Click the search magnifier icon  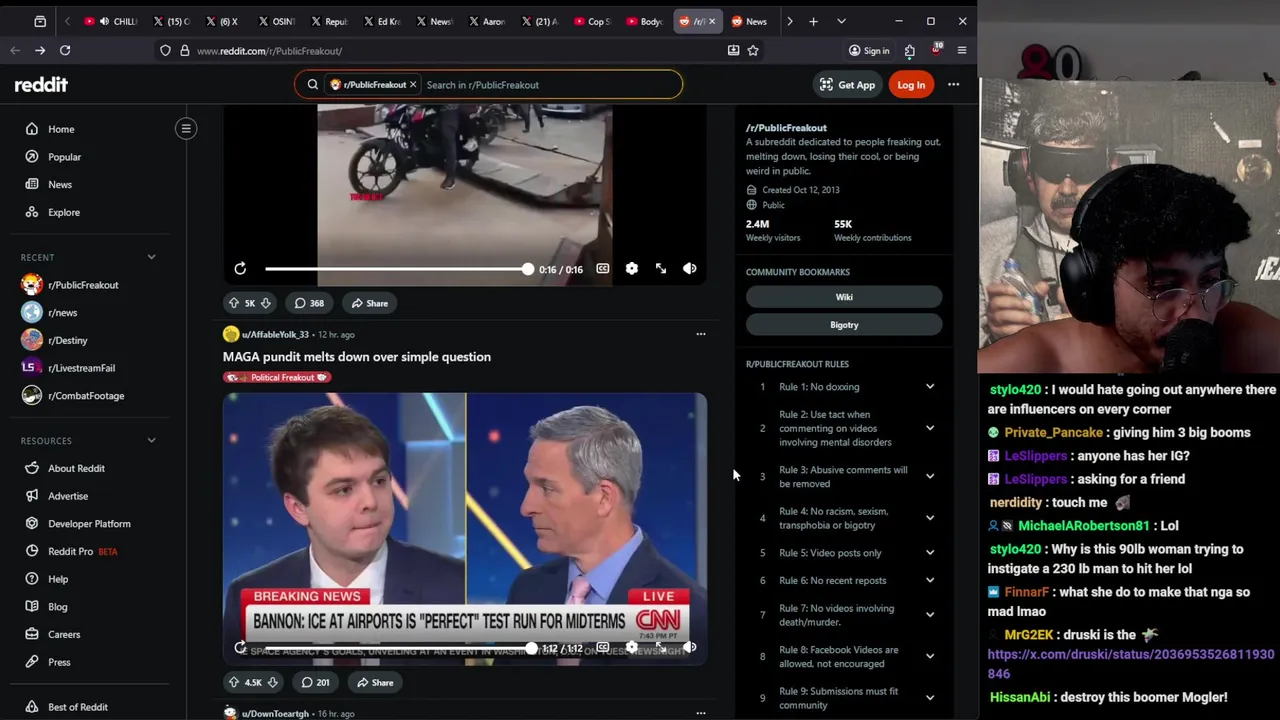pyautogui.click(x=312, y=85)
